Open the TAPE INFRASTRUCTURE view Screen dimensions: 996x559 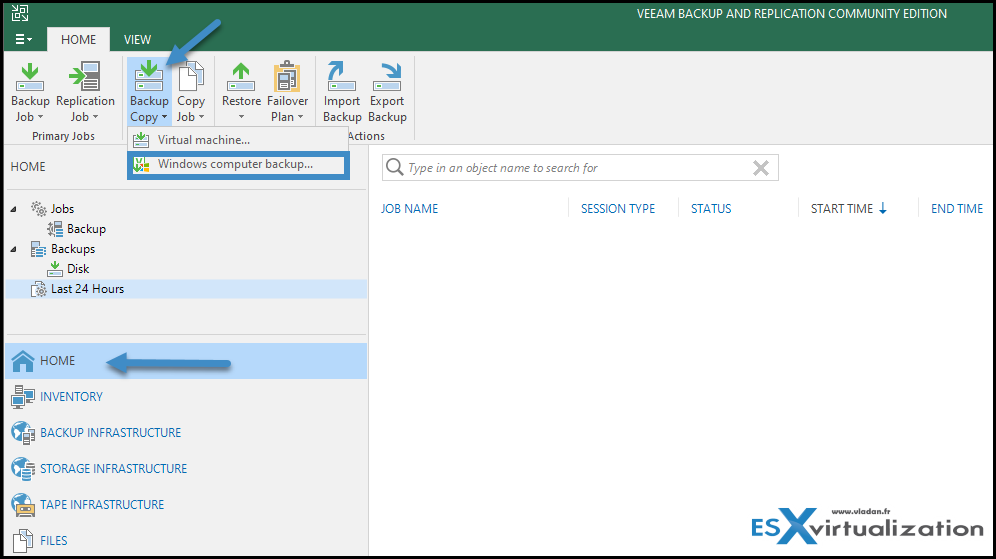click(x=186, y=505)
